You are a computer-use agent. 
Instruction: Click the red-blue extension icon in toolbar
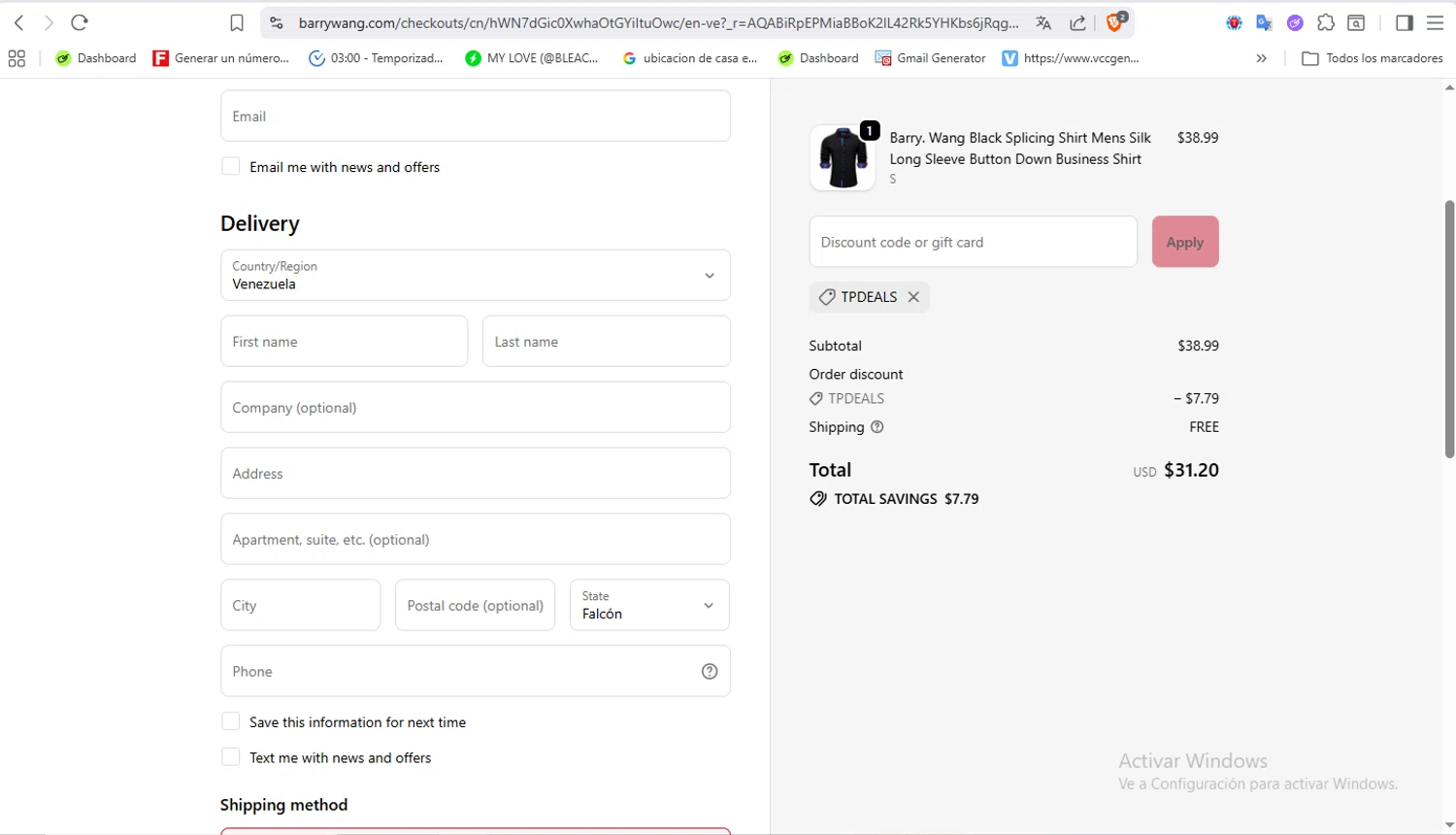pos(1234,23)
